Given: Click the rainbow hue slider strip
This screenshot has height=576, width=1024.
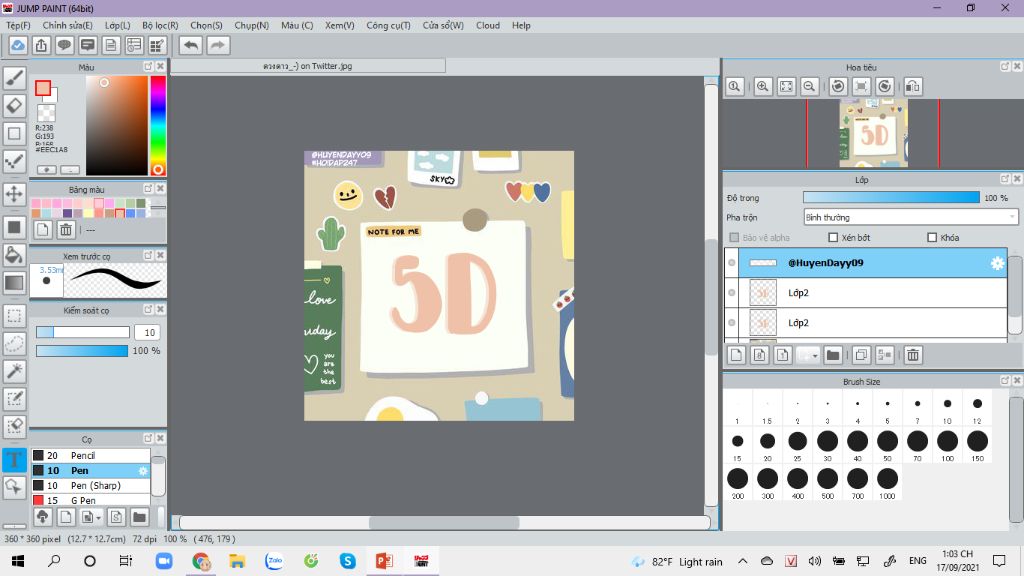Looking at the screenshot, I should [157, 120].
